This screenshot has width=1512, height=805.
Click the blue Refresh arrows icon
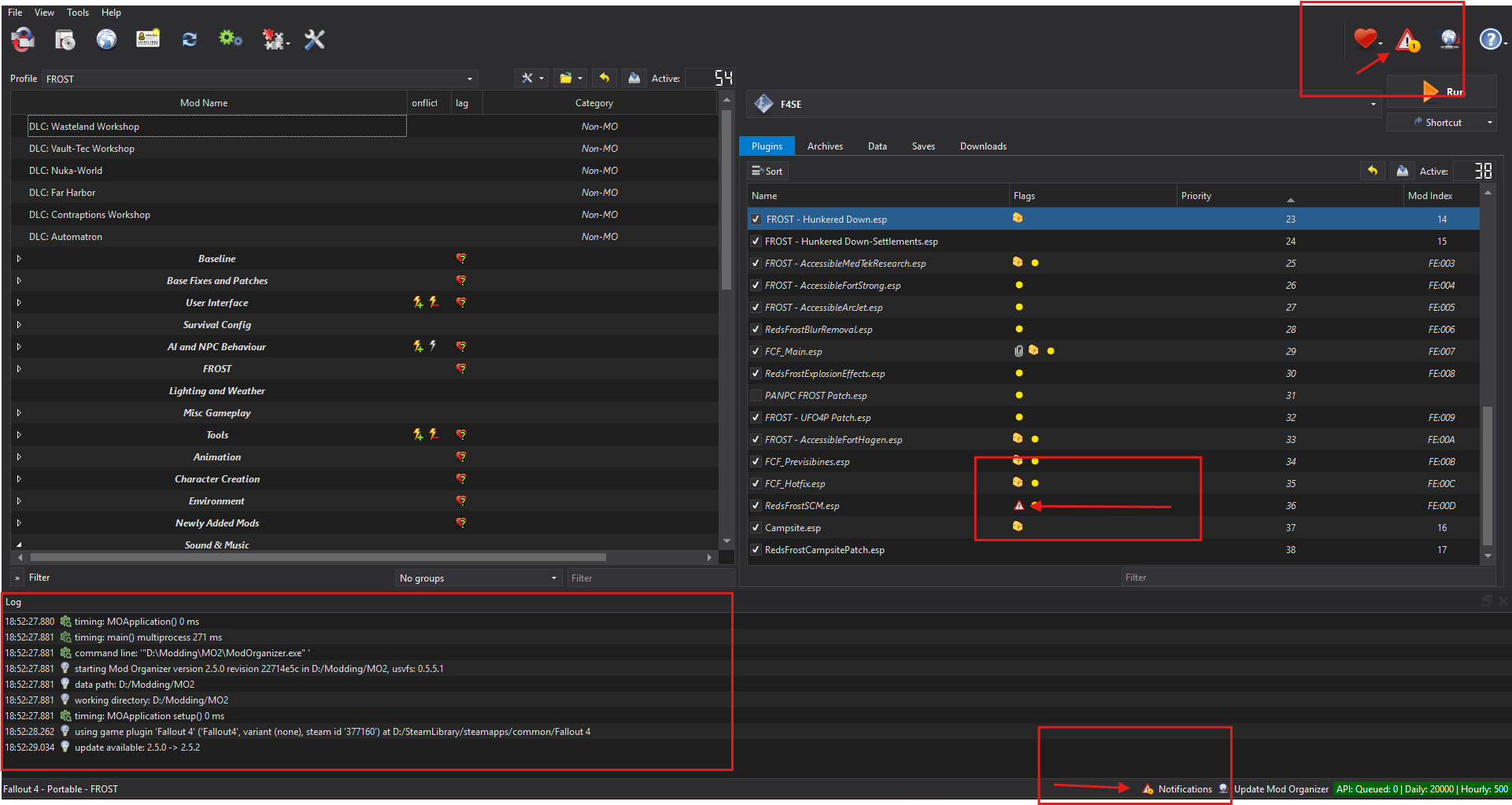point(189,39)
